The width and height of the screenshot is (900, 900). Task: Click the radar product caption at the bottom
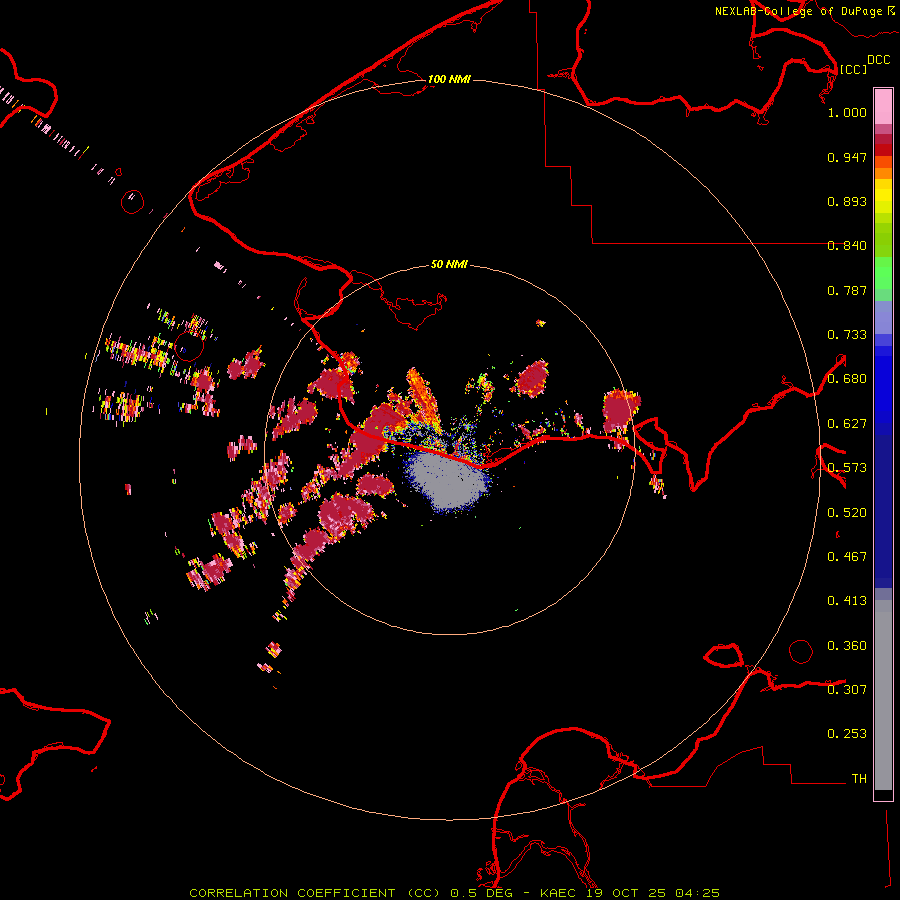(x=454, y=893)
